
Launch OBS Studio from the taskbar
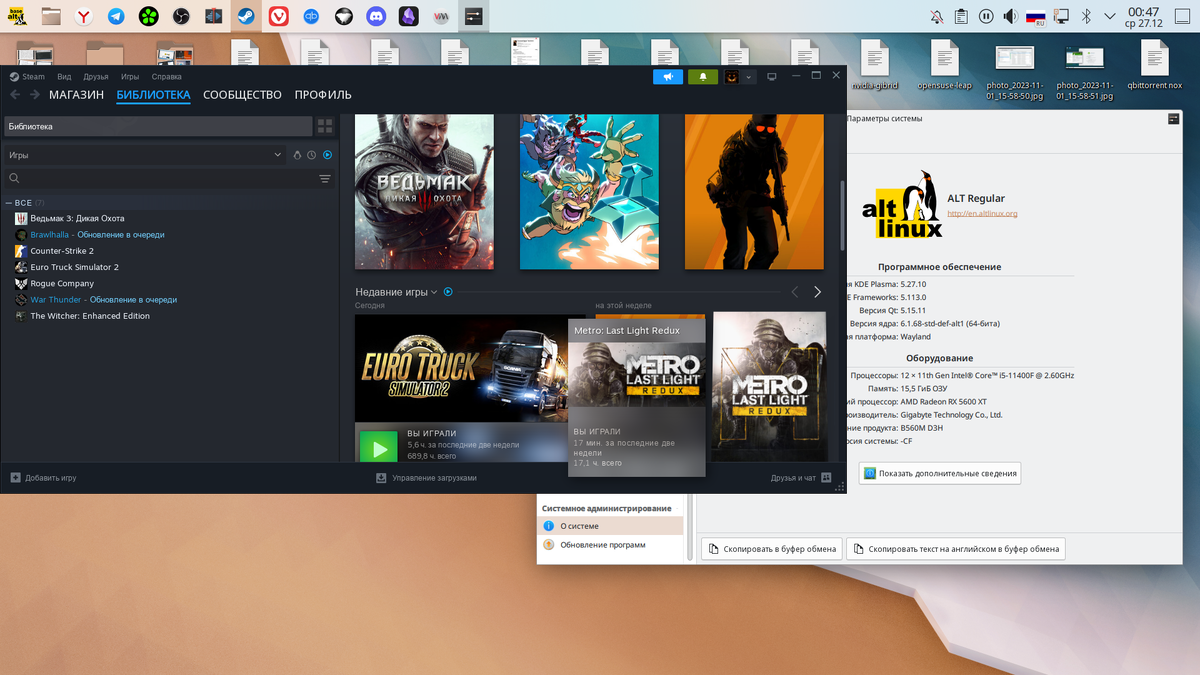click(x=181, y=16)
